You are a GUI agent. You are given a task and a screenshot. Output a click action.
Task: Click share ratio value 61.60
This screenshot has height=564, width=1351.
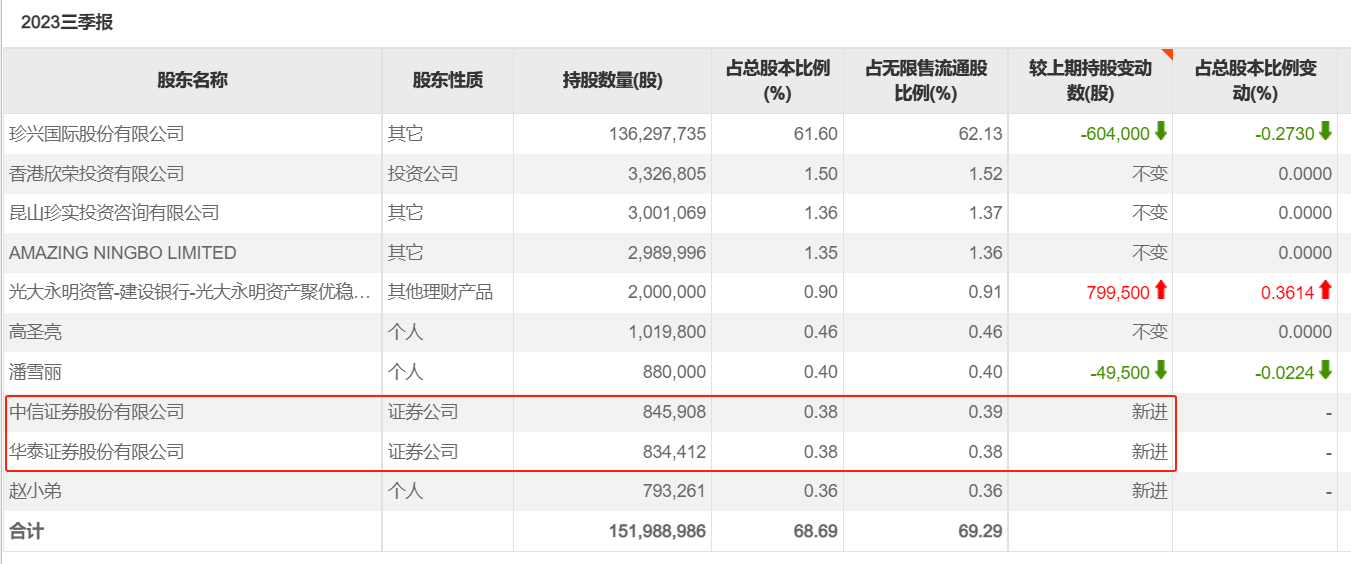pos(820,133)
